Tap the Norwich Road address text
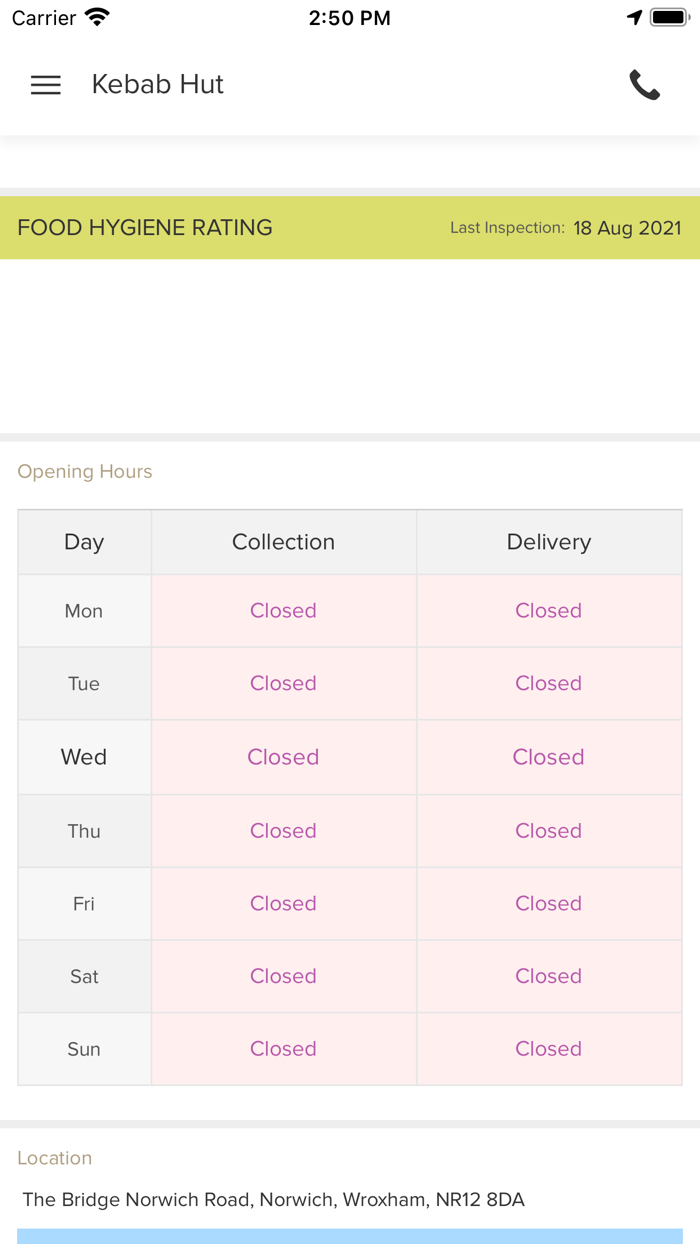Viewport: 700px width, 1244px height. [x=273, y=1200]
